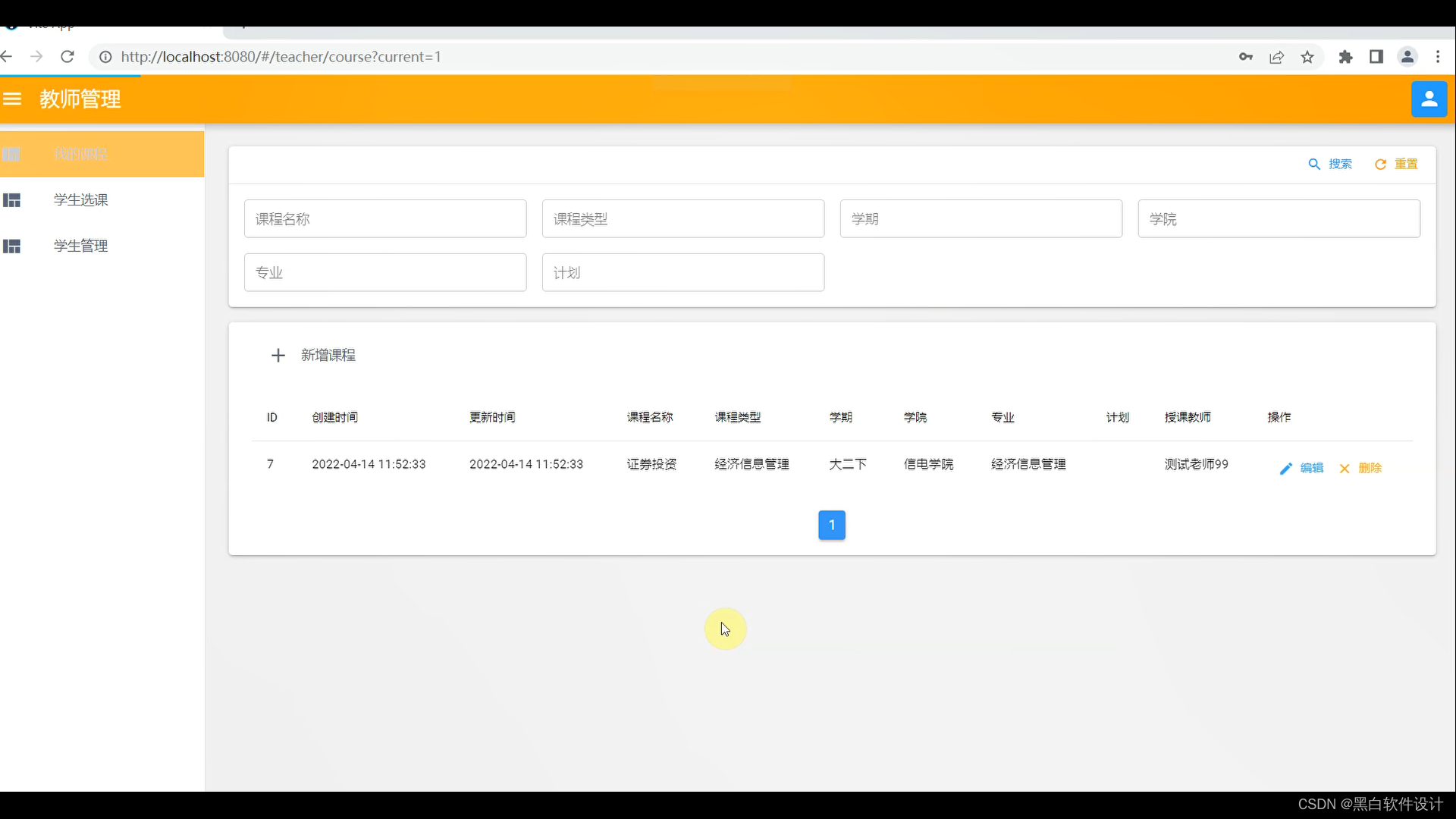Viewport: 1456px width, 819px height.
Task: Click into the 学期 filter field
Action: tap(981, 219)
